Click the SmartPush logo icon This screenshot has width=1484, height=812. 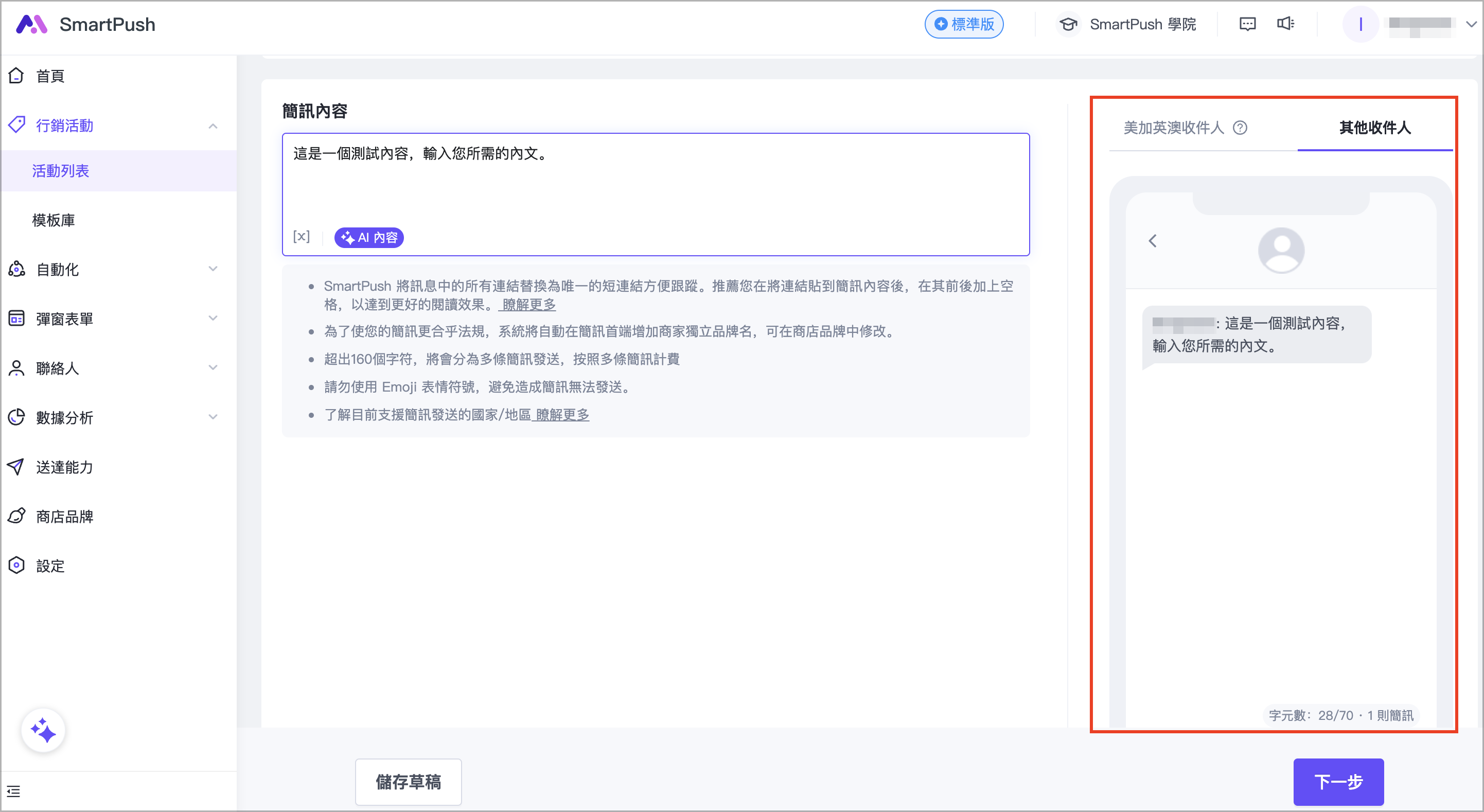pos(31,24)
